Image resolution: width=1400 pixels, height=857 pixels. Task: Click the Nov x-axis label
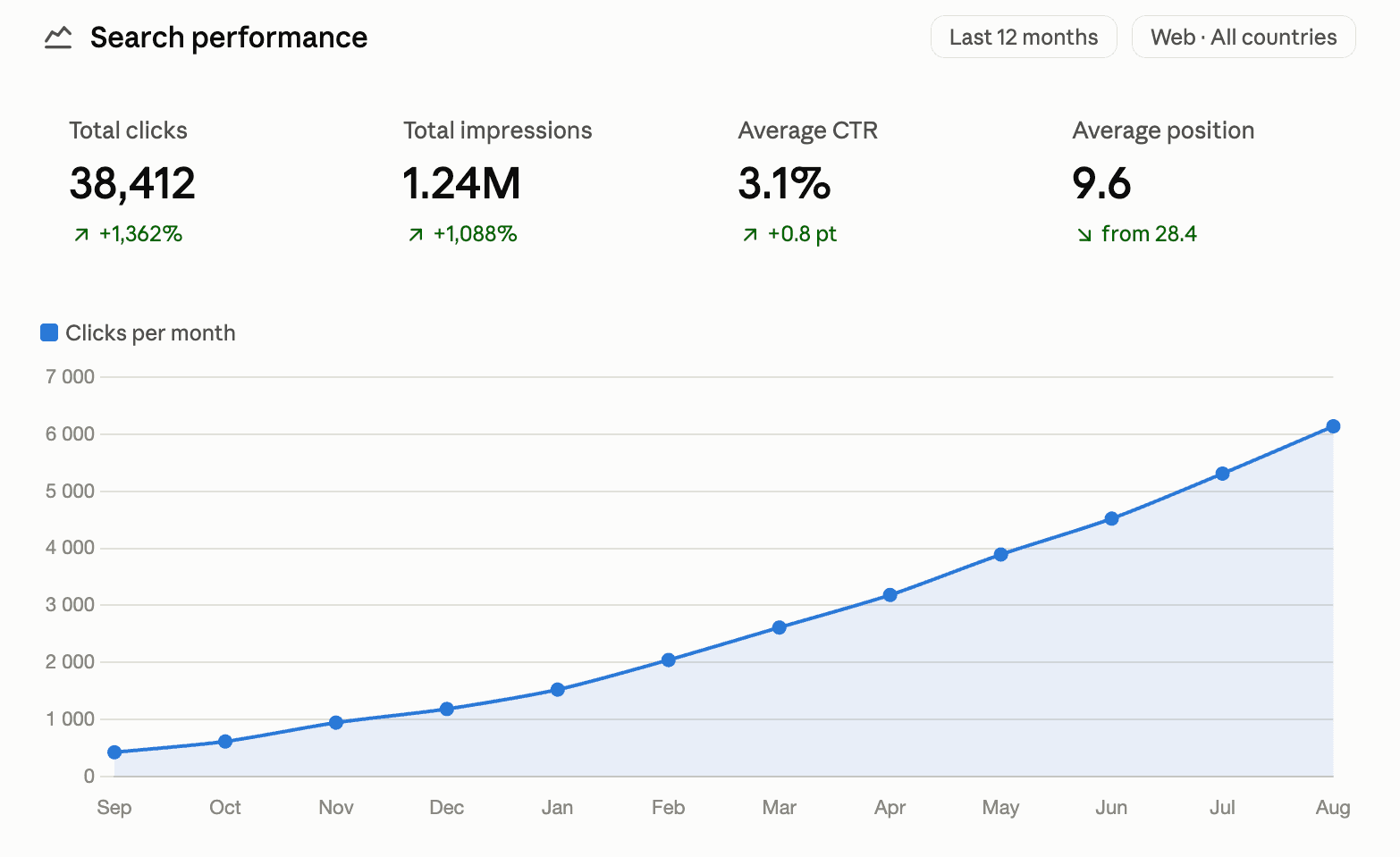pos(336,808)
